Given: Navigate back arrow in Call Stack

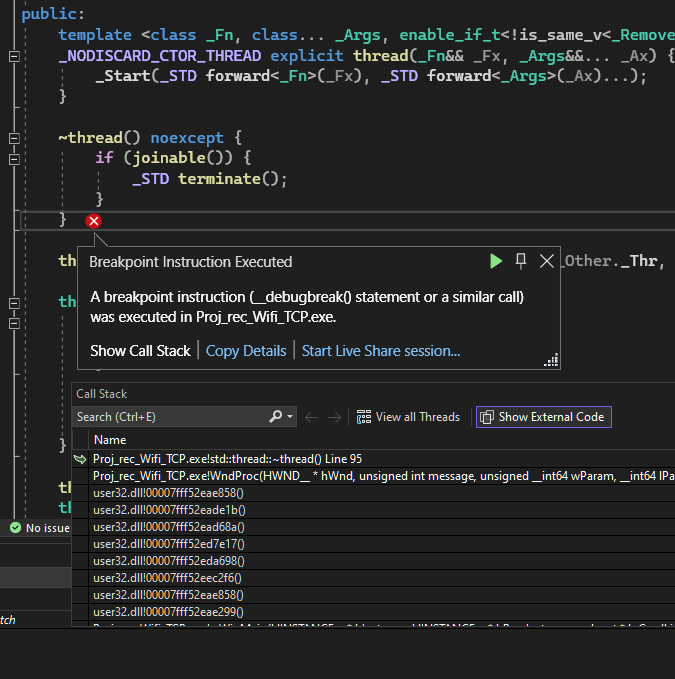Looking at the screenshot, I should tap(312, 417).
